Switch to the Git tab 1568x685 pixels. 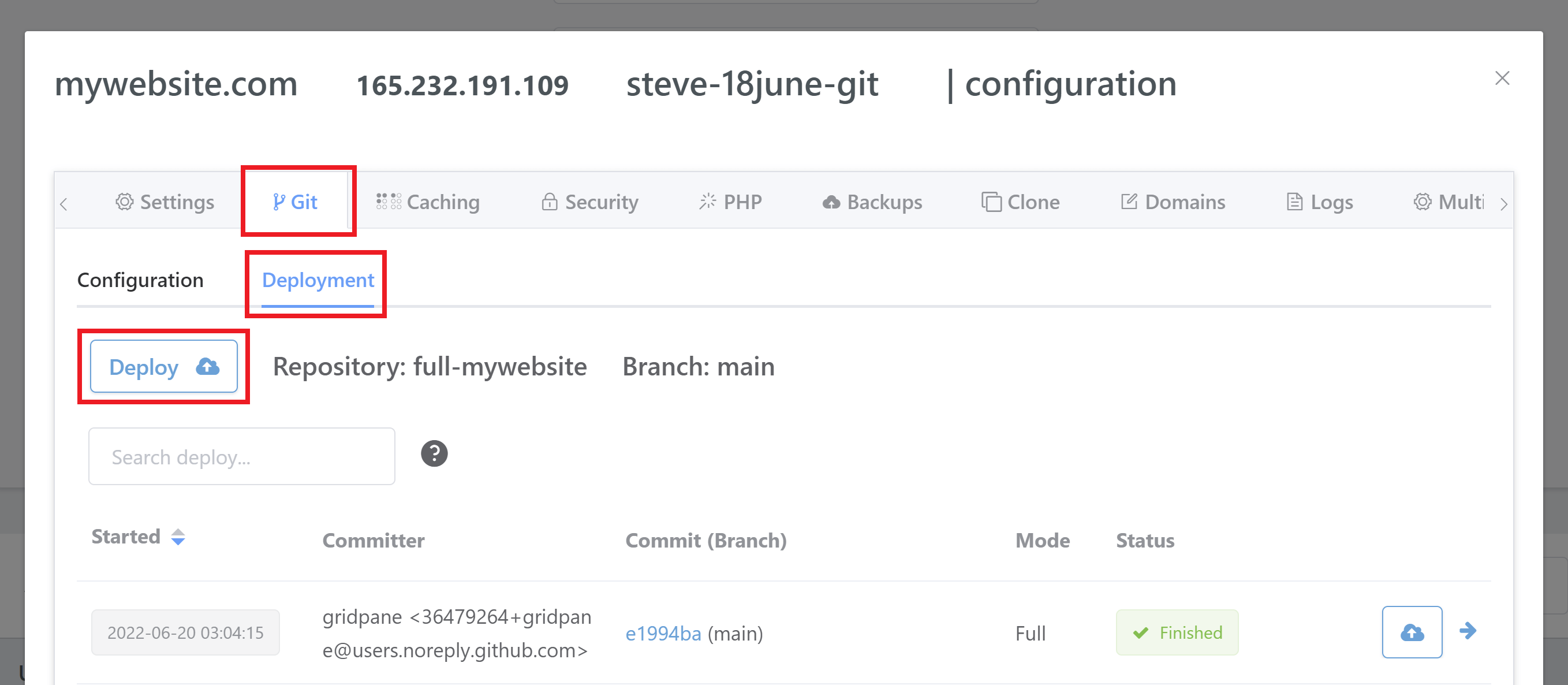295,202
